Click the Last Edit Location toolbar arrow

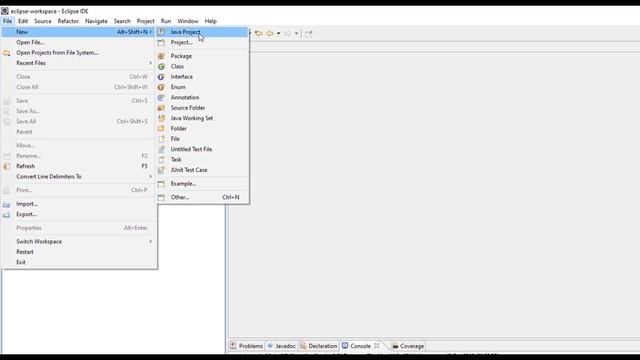point(258,33)
